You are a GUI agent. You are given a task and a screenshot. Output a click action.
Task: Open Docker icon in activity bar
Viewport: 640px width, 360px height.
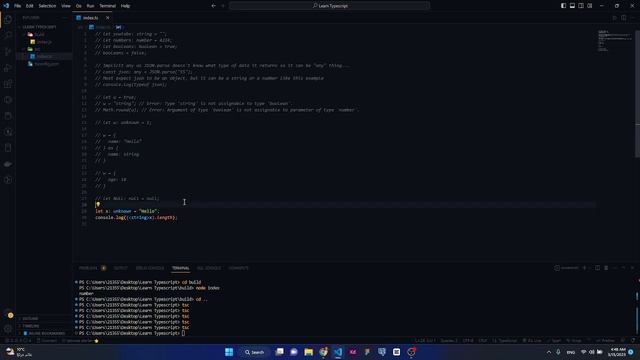point(8,164)
